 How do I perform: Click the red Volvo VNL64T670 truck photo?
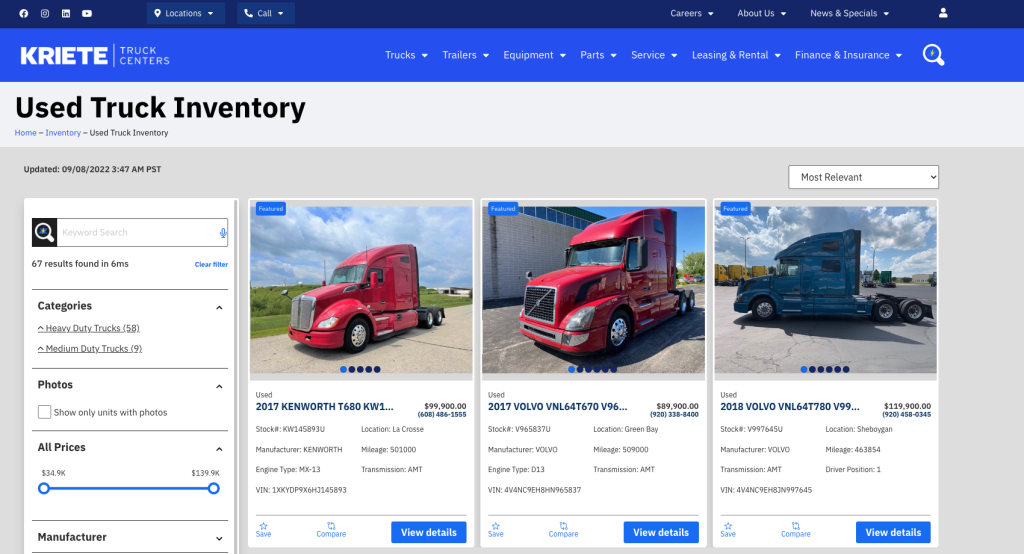point(594,290)
